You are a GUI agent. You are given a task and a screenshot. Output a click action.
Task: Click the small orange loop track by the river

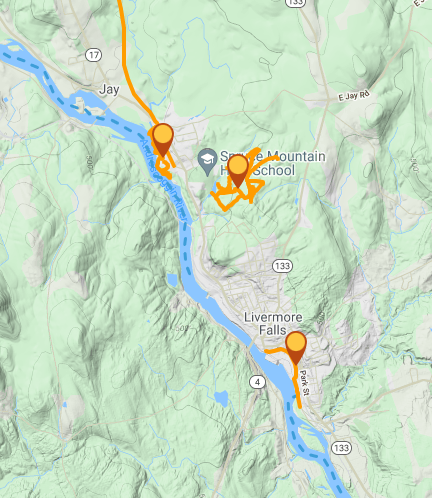[x=164, y=166]
